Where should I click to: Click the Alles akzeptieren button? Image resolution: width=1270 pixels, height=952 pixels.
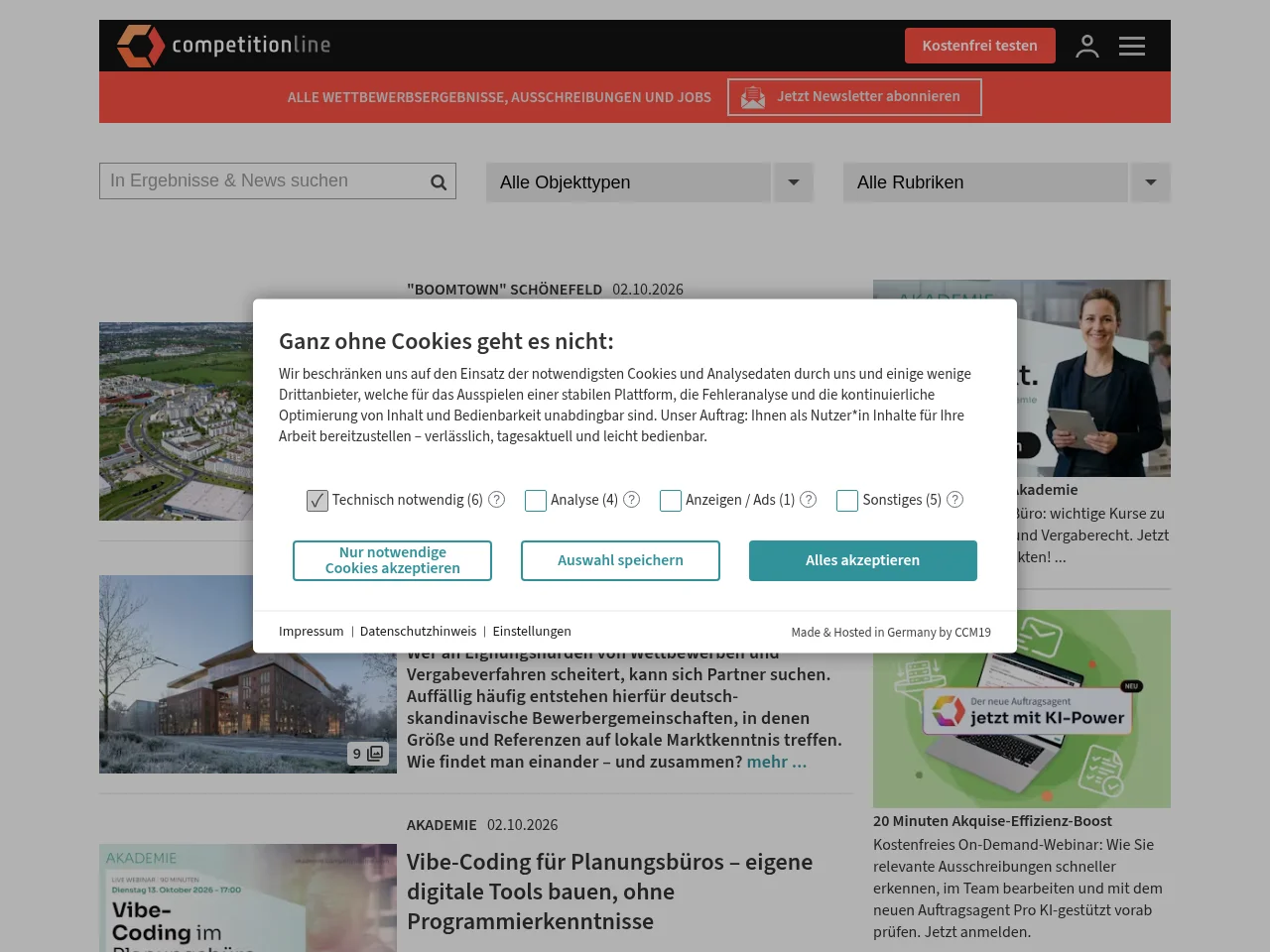point(863,560)
